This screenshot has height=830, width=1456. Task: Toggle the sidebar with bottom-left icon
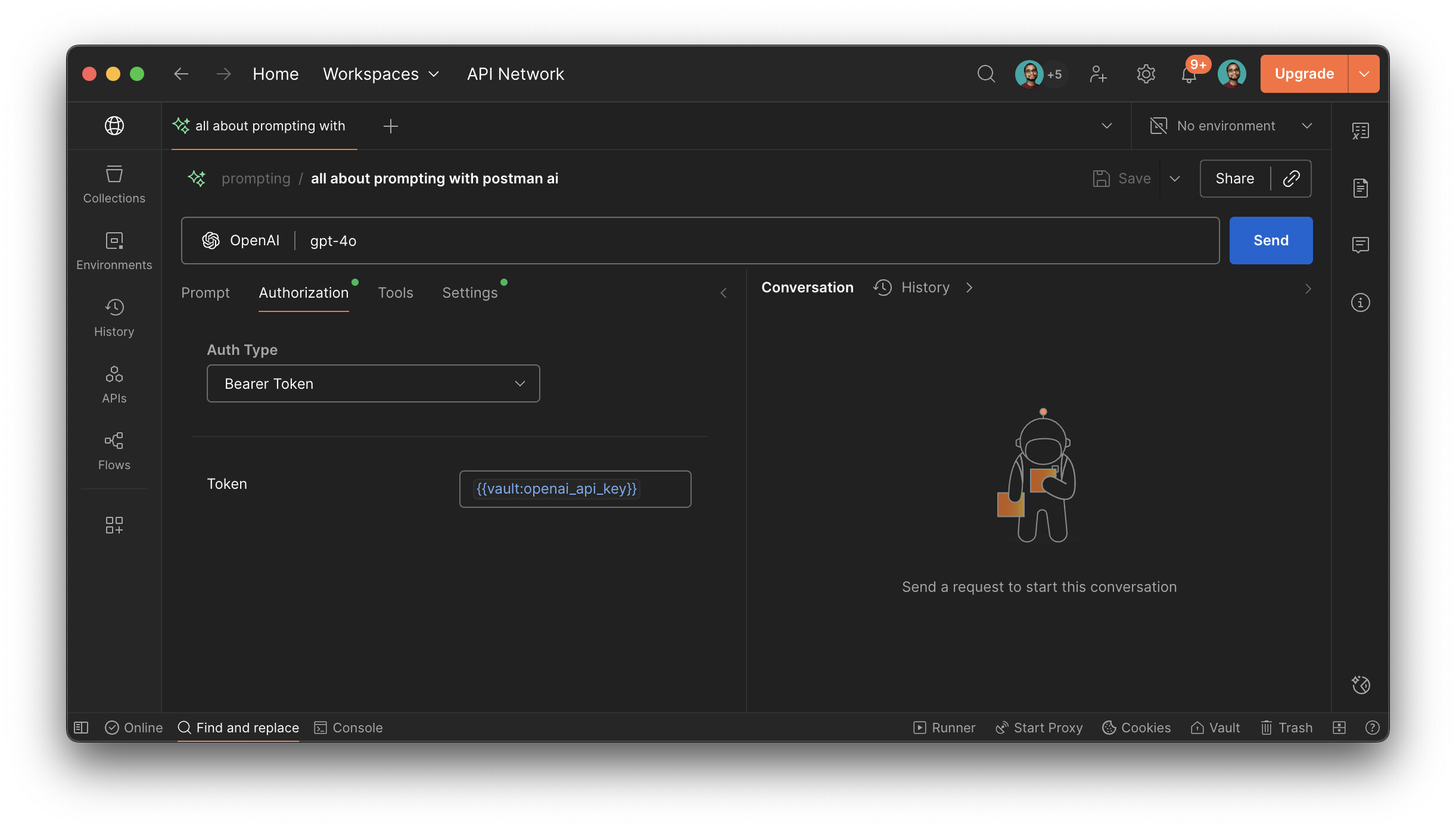(x=81, y=728)
